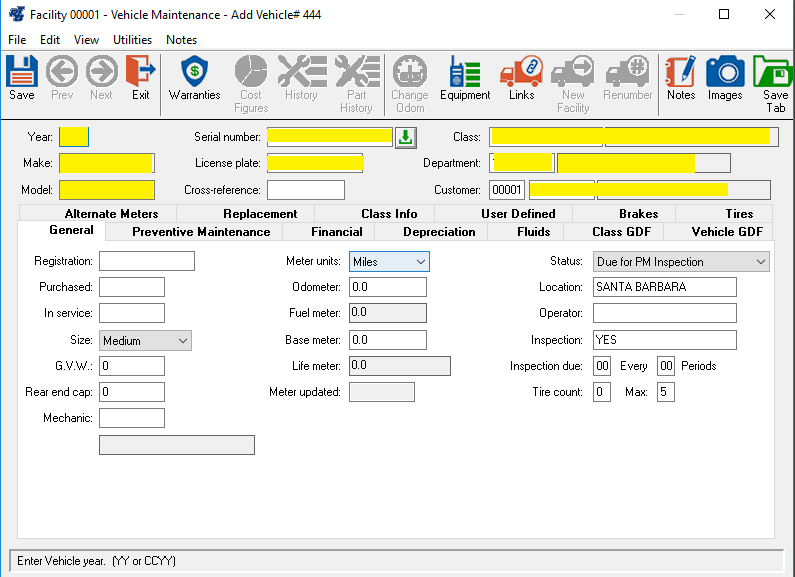Viewport: 795px width, 577px height.
Task: Open the Utilities menu
Action: (x=132, y=40)
